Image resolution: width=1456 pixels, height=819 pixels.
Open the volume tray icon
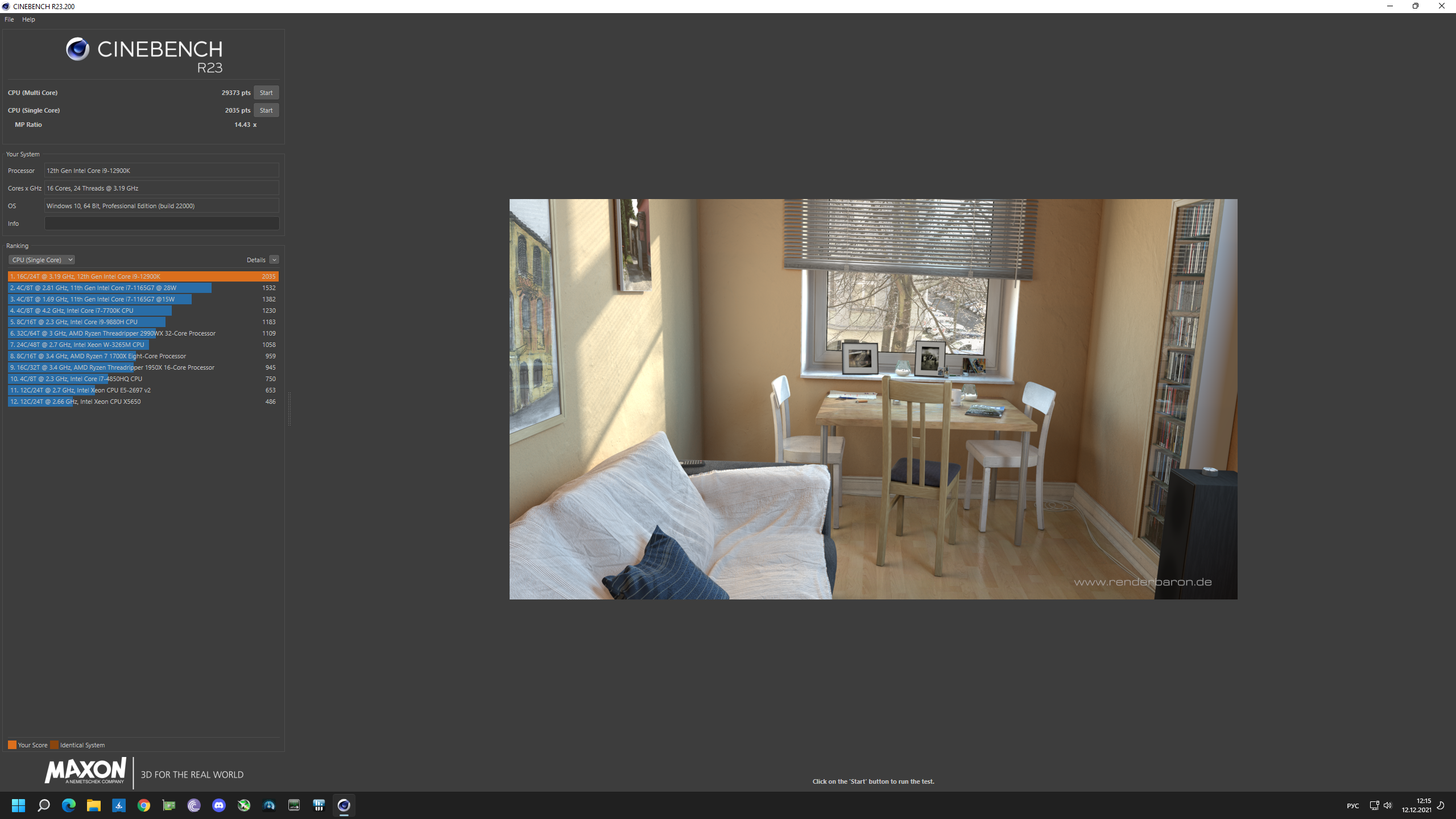1387,805
